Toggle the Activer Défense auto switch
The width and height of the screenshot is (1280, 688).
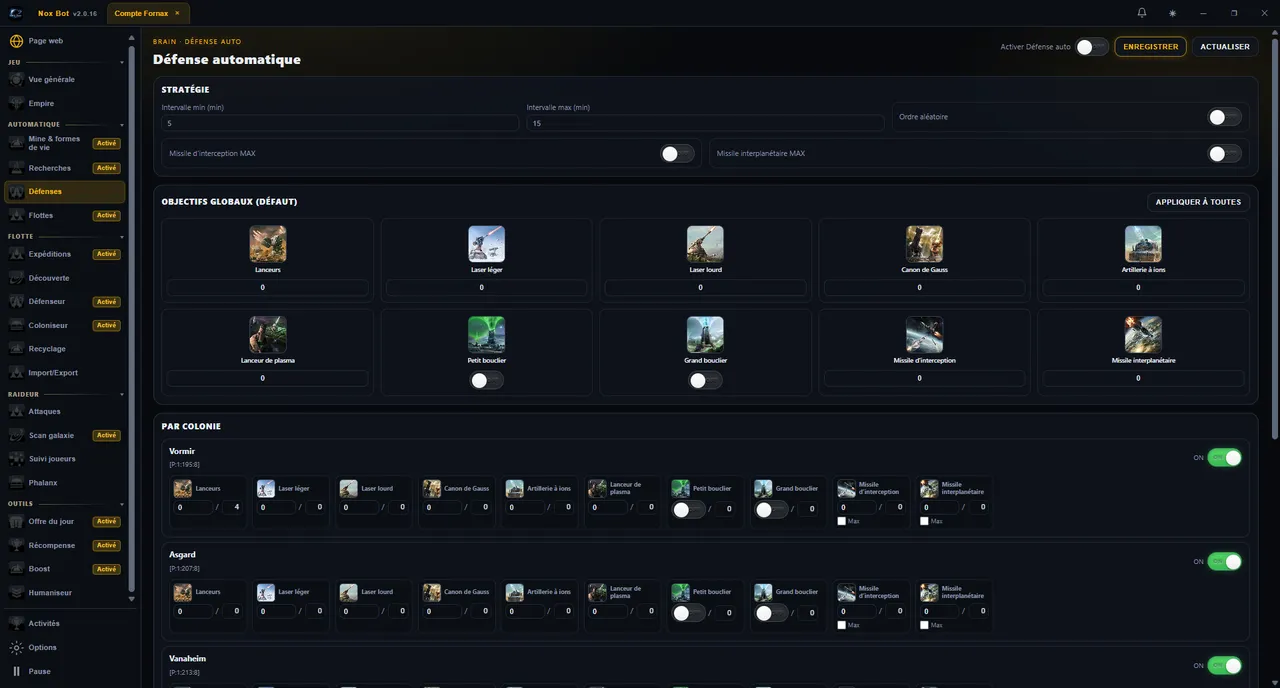pyautogui.click(x=1092, y=47)
